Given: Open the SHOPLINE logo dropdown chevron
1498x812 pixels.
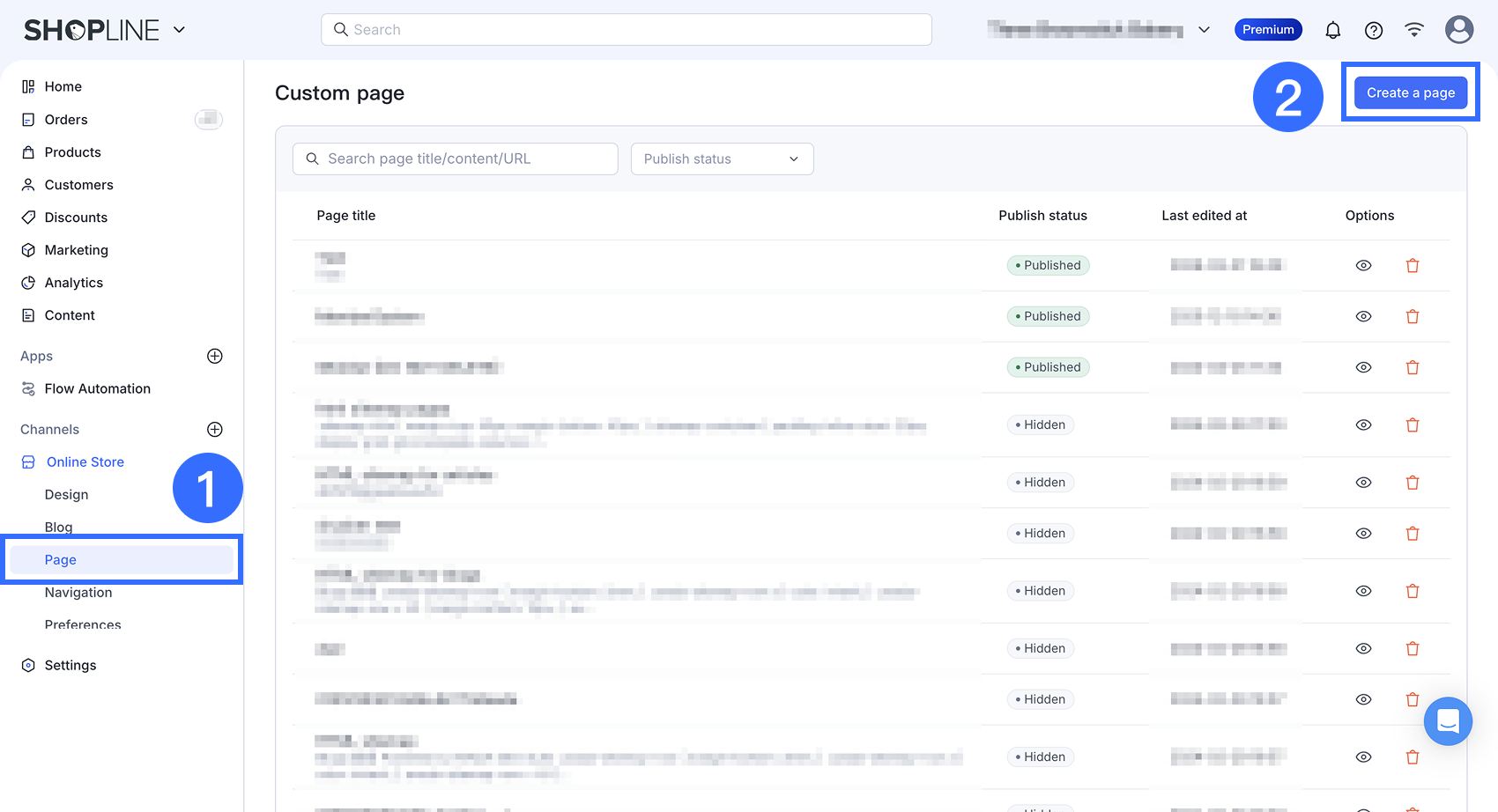Looking at the screenshot, I should 180,30.
